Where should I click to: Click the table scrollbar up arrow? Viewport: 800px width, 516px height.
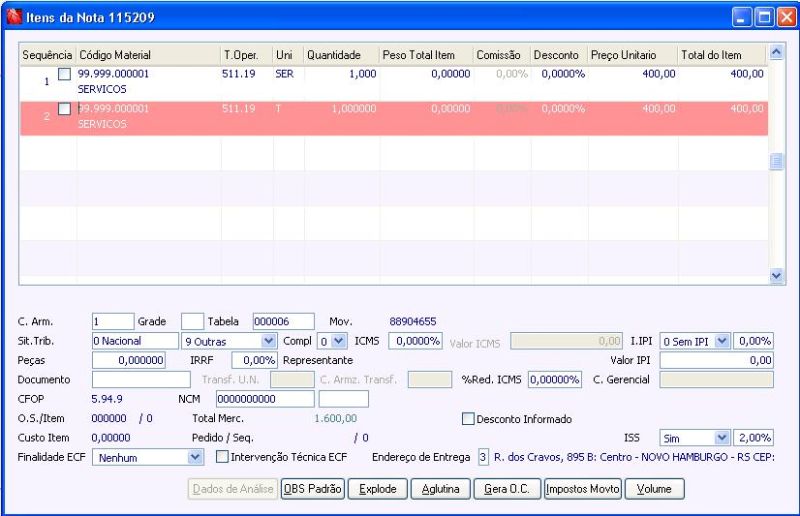(776, 52)
